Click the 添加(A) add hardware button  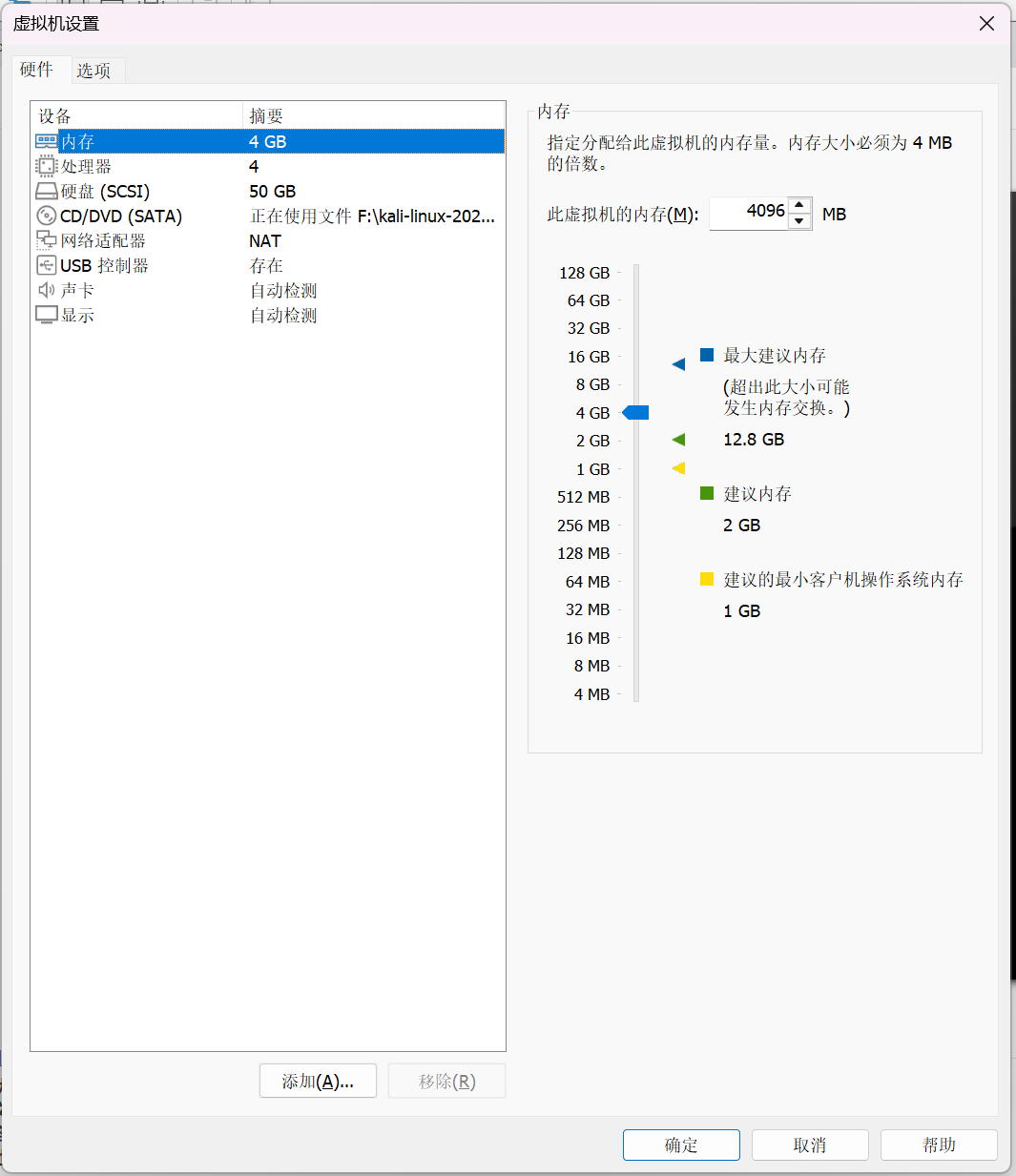[x=318, y=1081]
